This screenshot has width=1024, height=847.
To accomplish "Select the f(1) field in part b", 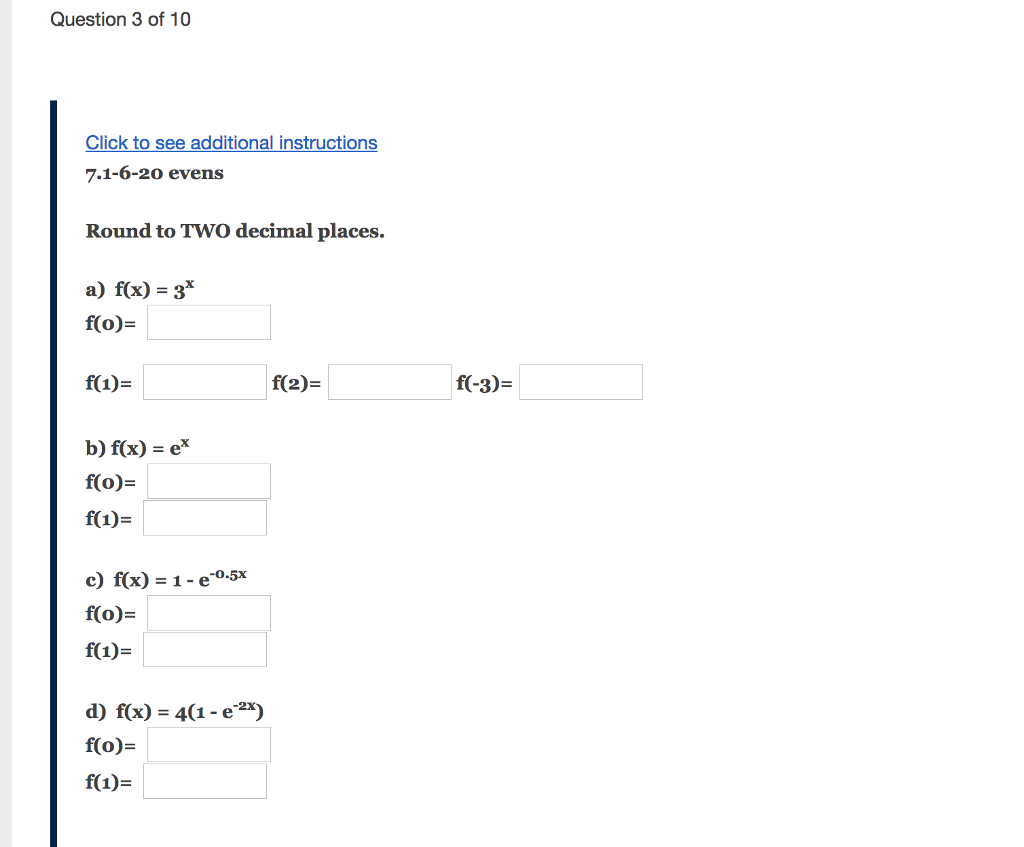I will (x=204, y=517).
